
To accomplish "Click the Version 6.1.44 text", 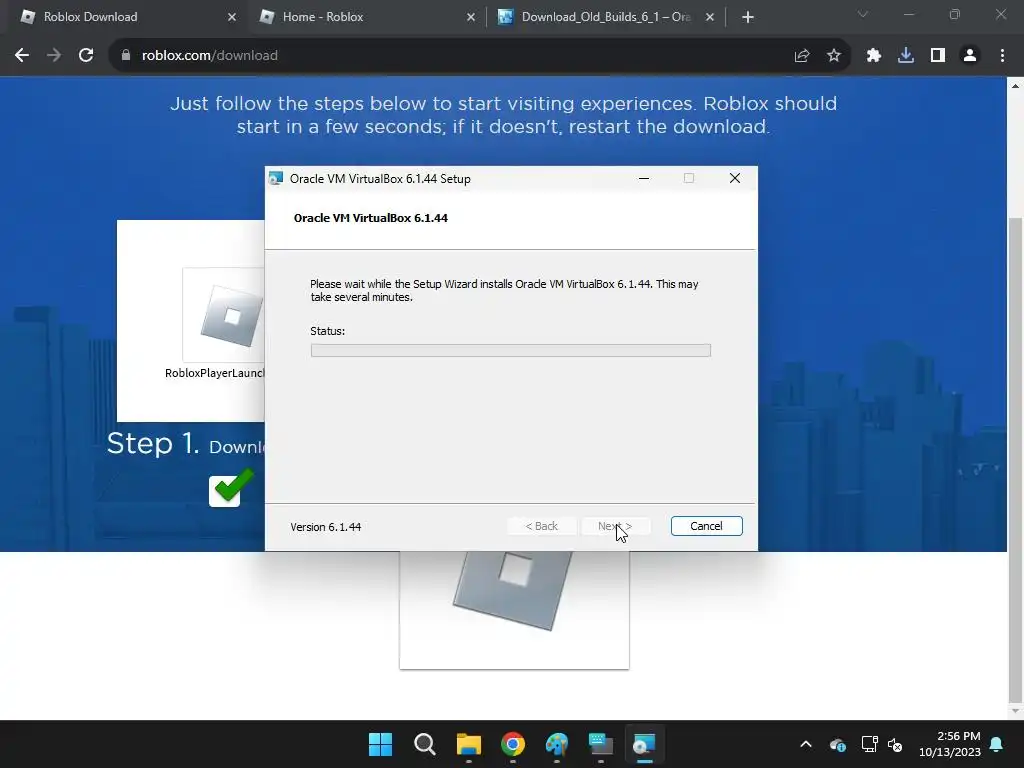I will pos(326,527).
